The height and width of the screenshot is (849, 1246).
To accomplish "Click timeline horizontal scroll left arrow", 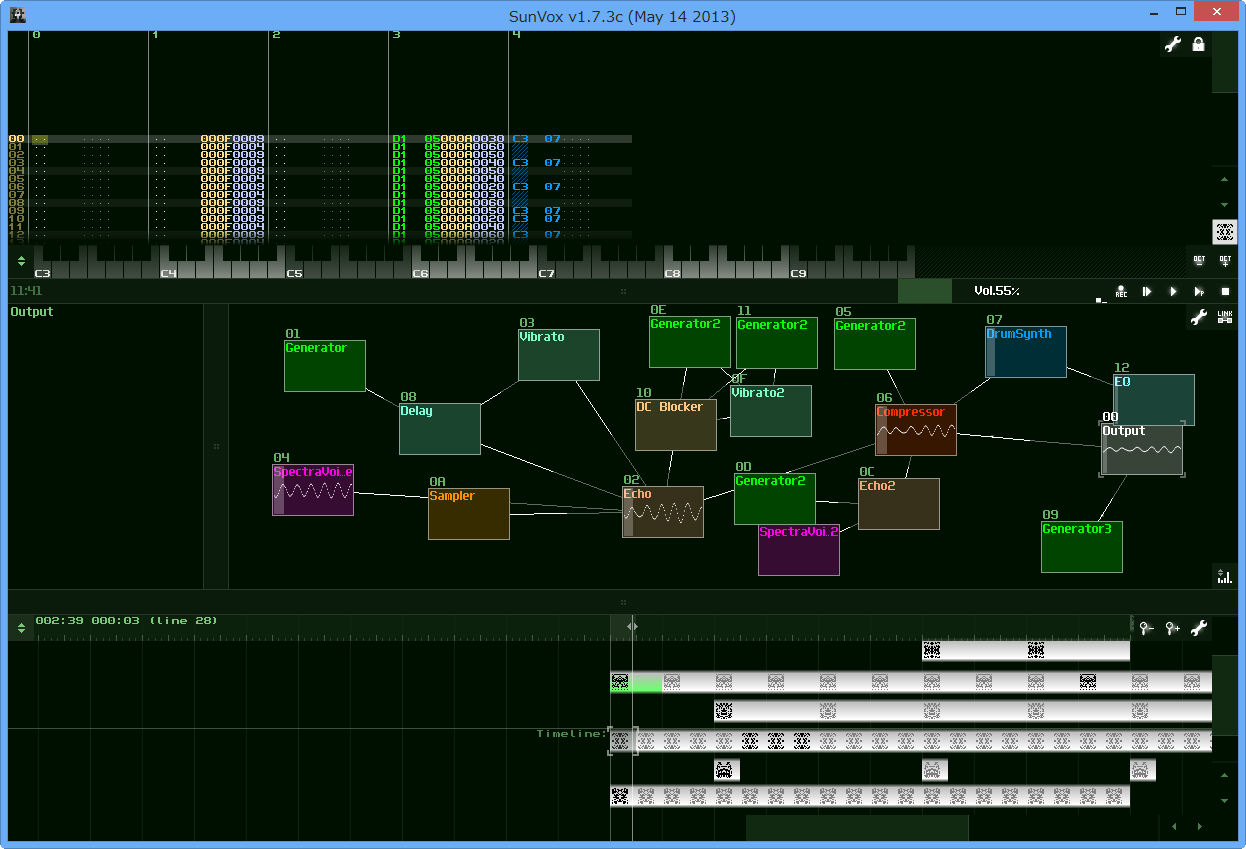I will coord(1174,827).
